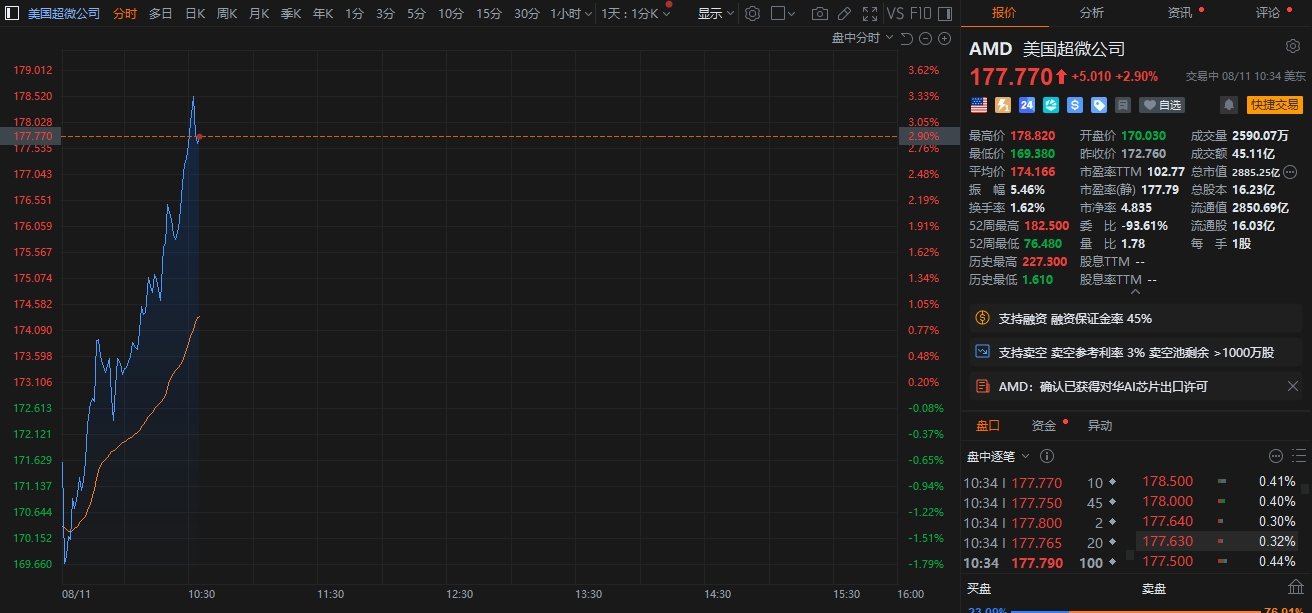Click the blue price tag badge
The image size is (1312, 613).
pos(1099,104)
